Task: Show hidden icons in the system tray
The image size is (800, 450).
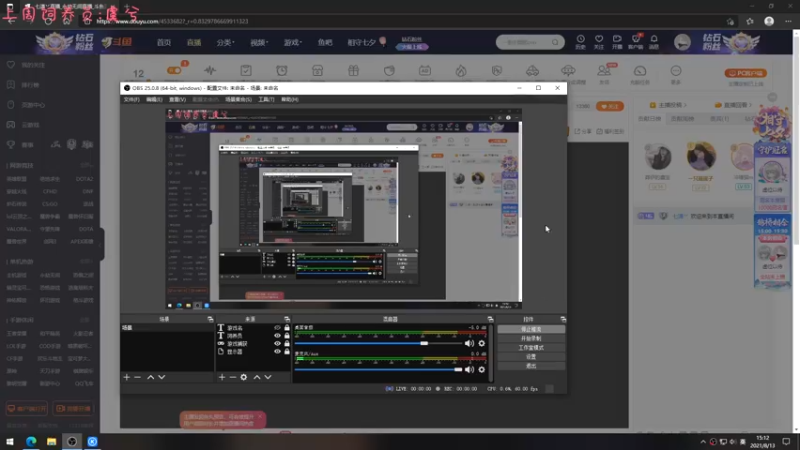Action: pos(703,442)
